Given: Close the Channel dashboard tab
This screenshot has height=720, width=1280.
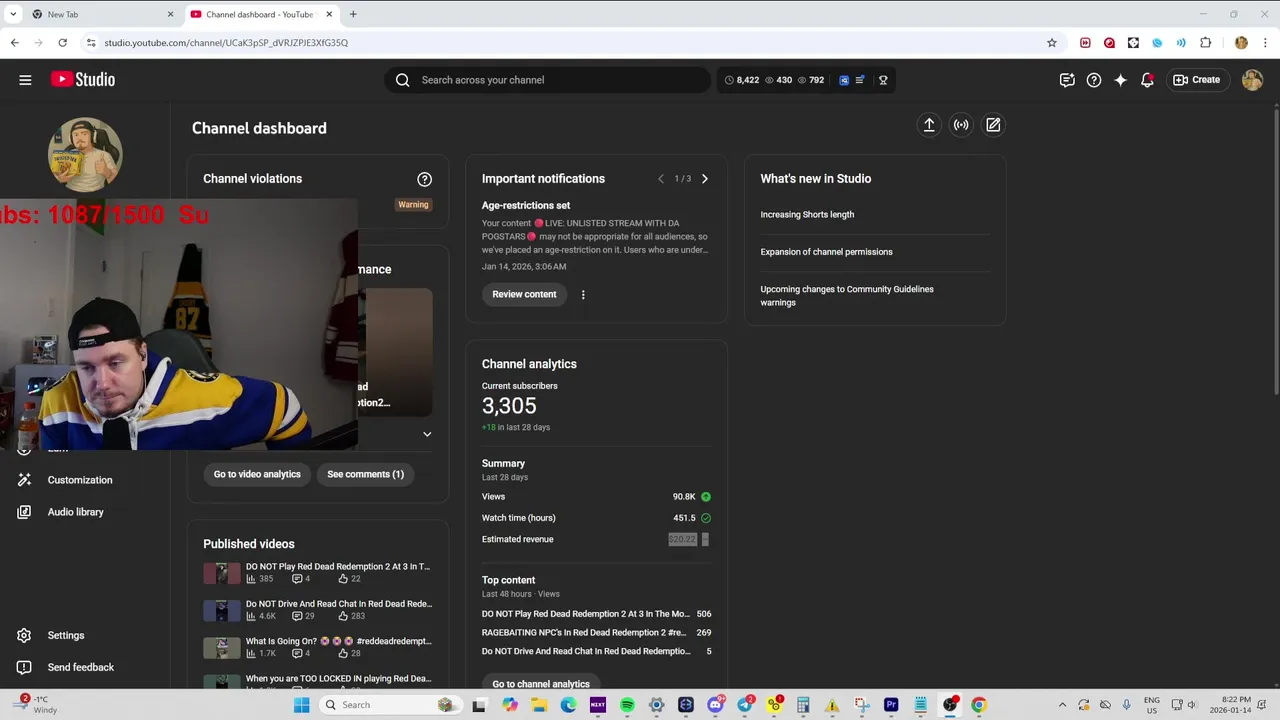Looking at the screenshot, I should pyautogui.click(x=329, y=14).
